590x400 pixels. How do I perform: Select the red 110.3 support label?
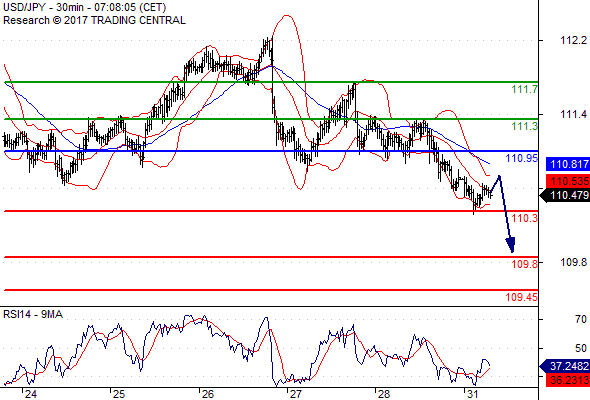[525, 218]
